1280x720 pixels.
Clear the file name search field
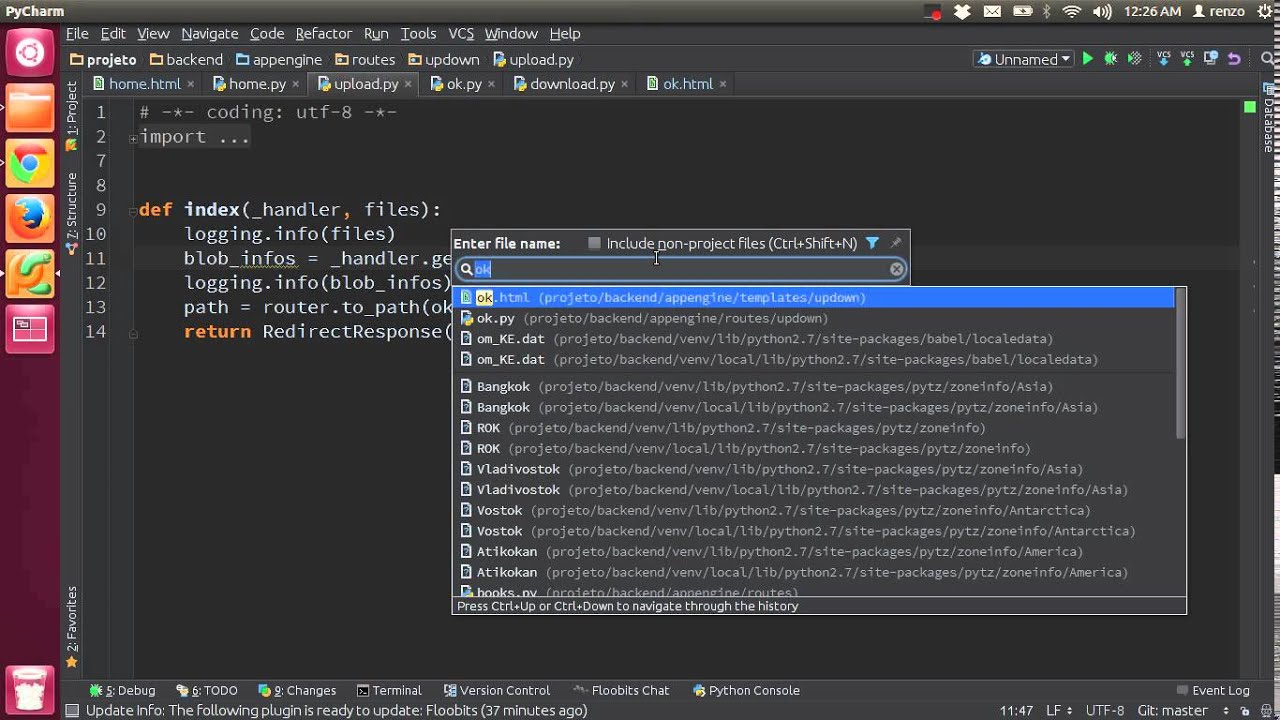pos(897,269)
